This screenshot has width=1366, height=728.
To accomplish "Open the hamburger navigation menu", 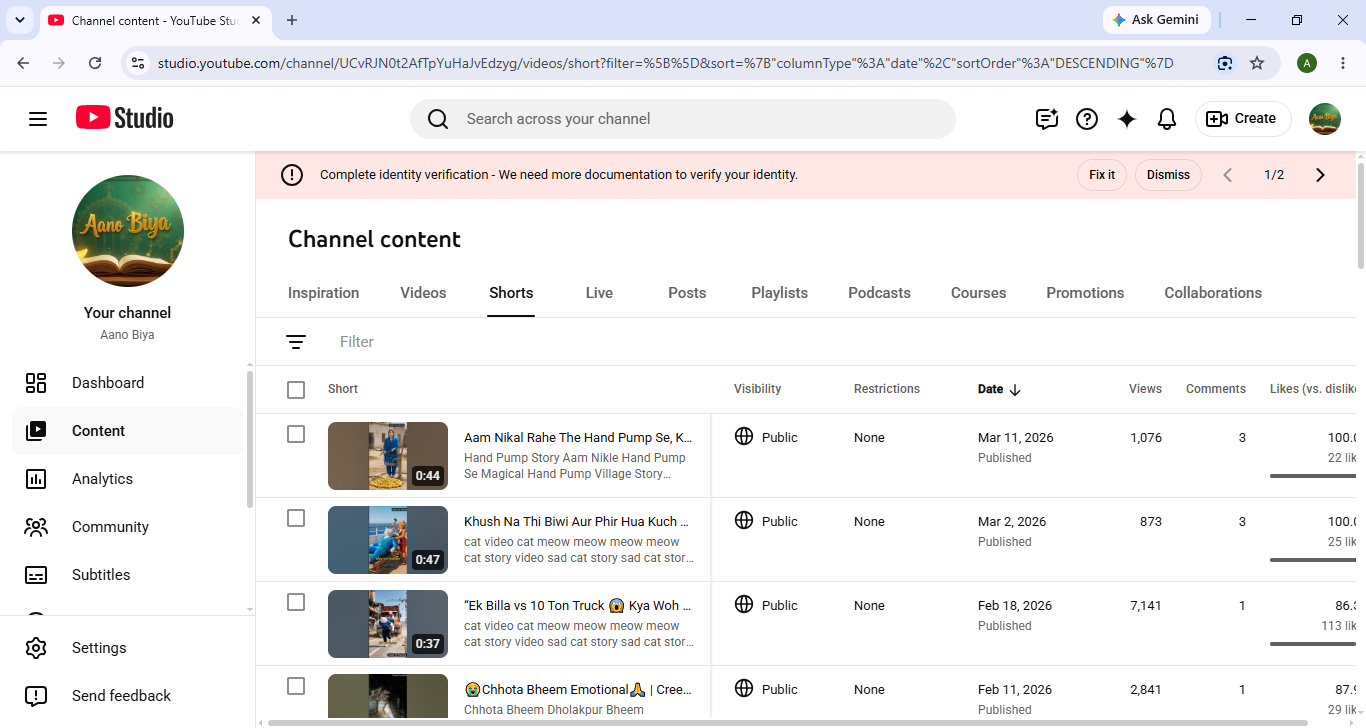I will tap(38, 119).
